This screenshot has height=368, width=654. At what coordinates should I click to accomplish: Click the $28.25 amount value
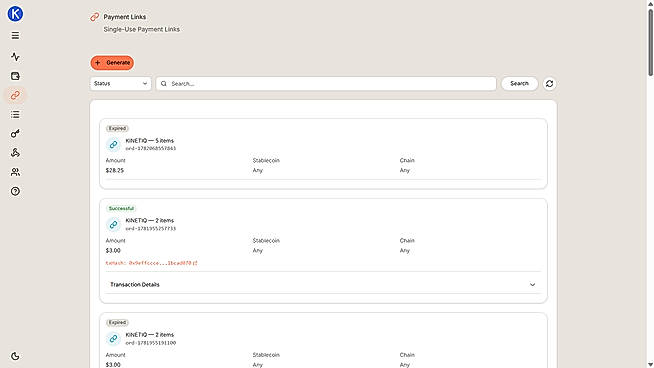pyautogui.click(x=115, y=170)
